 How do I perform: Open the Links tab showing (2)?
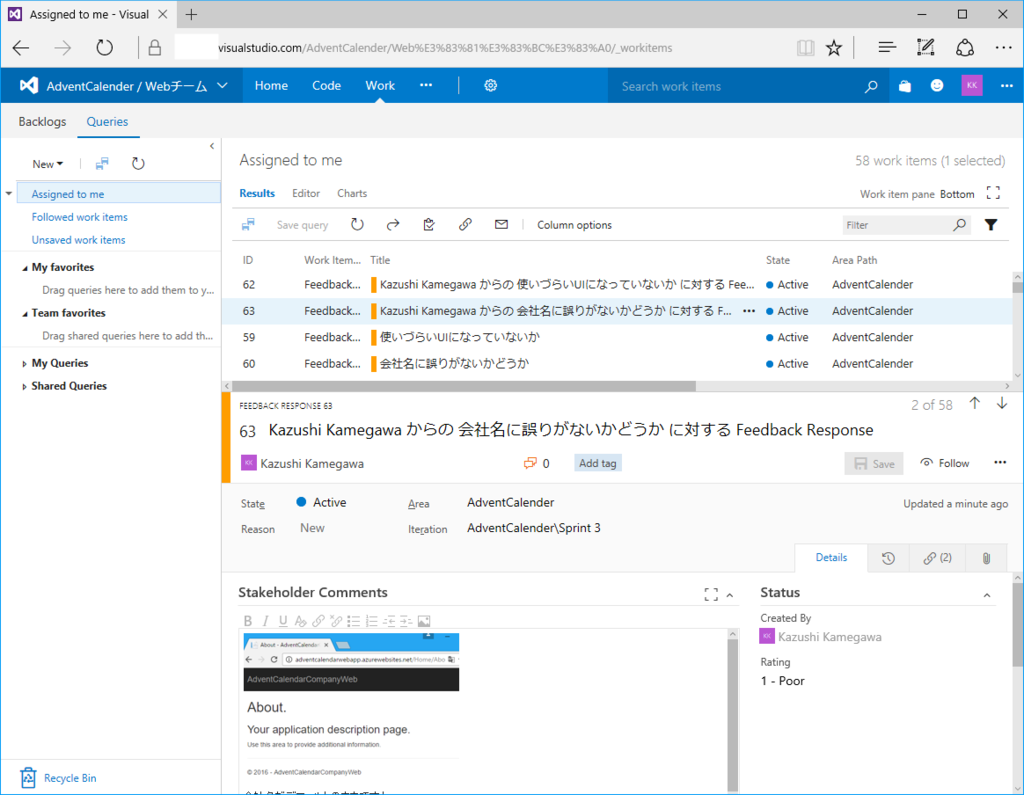click(x=937, y=558)
